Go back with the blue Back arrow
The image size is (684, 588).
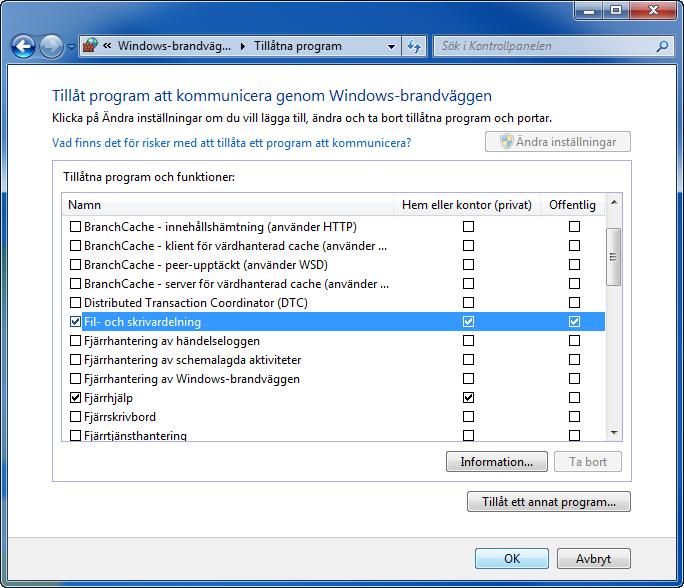(23, 46)
